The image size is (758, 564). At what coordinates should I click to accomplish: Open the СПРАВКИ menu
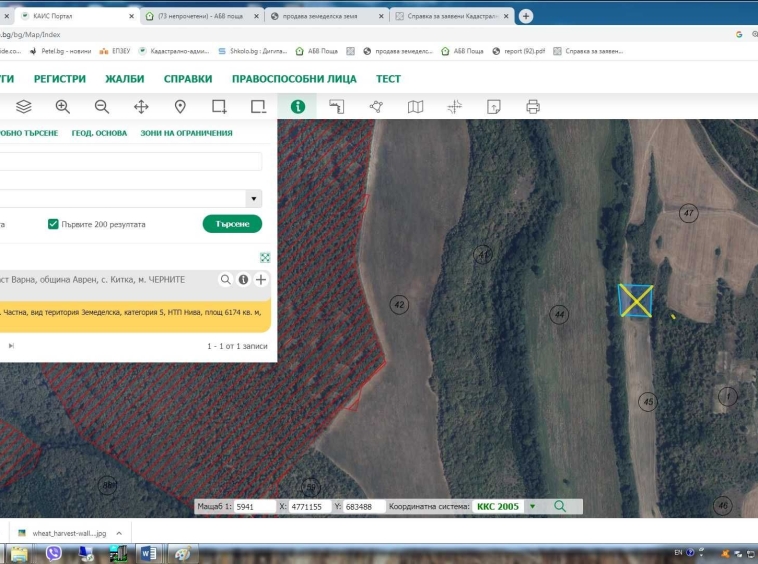tap(188, 79)
